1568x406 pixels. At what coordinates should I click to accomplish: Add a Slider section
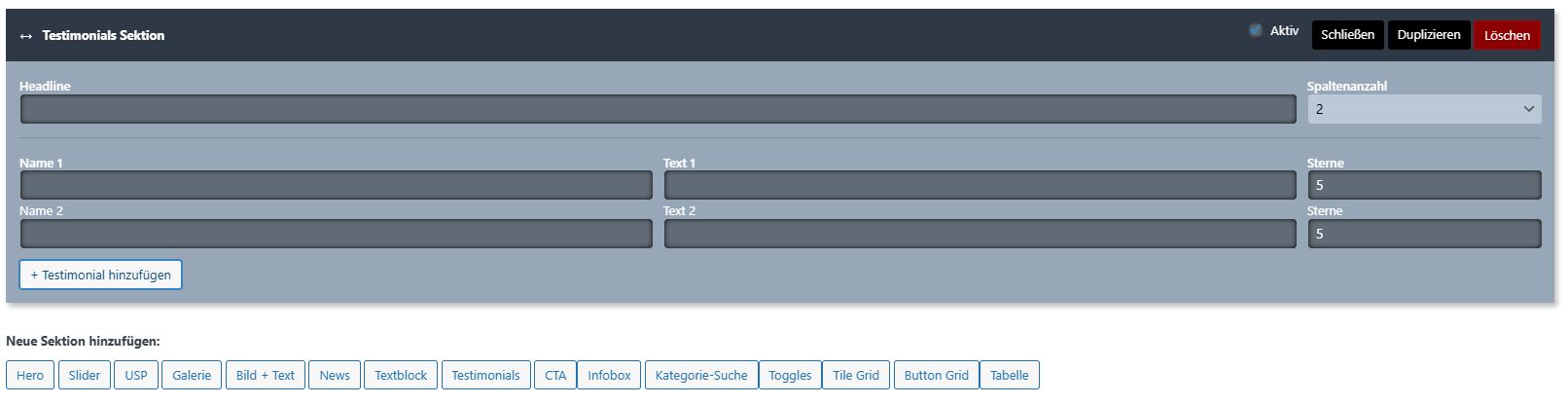[x=85, y=375]
